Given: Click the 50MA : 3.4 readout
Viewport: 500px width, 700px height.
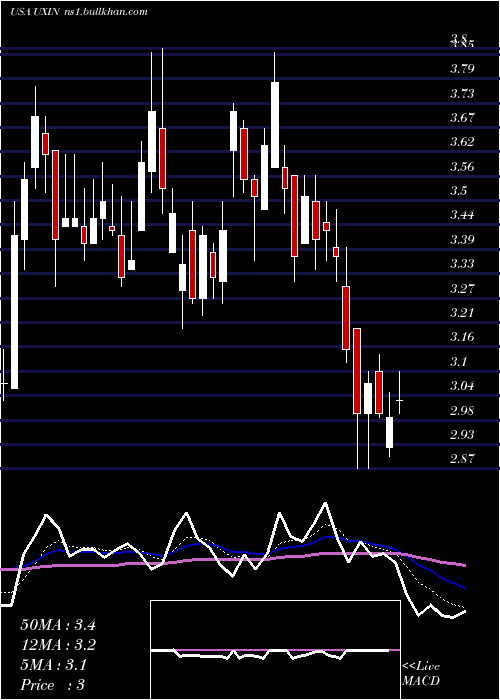Looking at the screenshot, I should pos(58,625).
